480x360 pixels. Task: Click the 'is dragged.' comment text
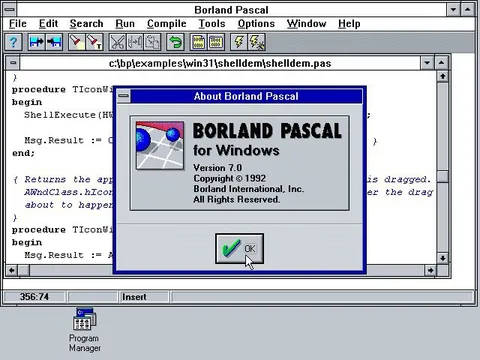(x=399, y=179)
